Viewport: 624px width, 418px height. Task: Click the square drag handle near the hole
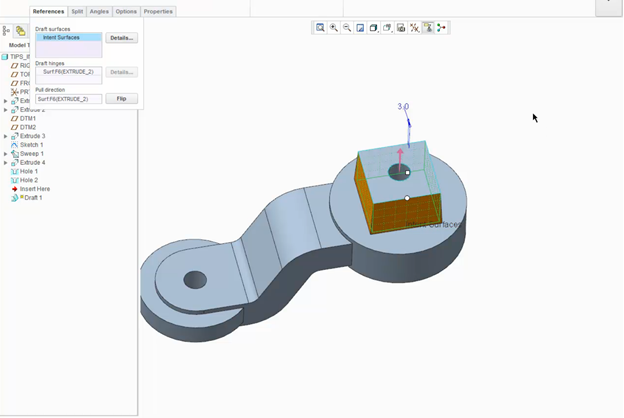pyautogui.click(x=407, y=173)
